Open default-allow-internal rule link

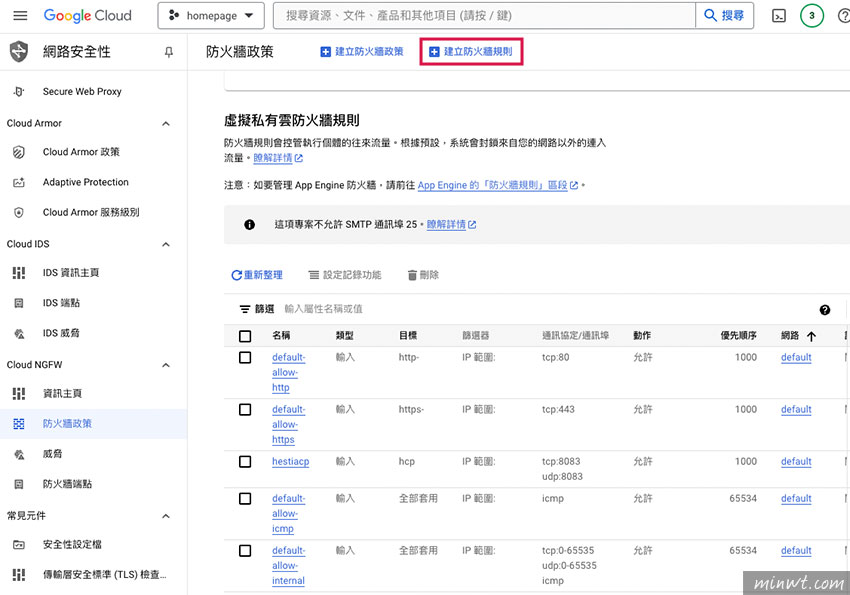click(288, 565)
